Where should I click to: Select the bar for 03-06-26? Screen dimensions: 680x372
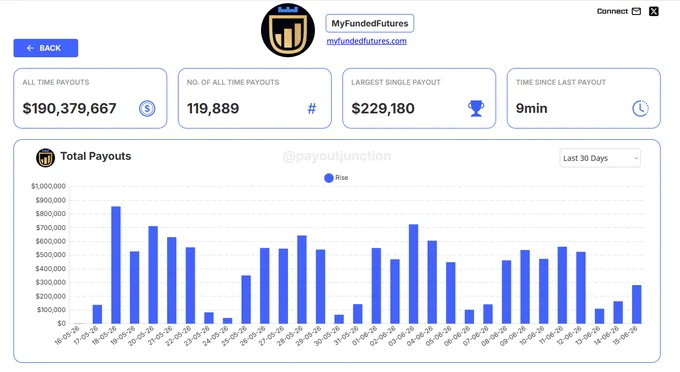click(413, 274)
